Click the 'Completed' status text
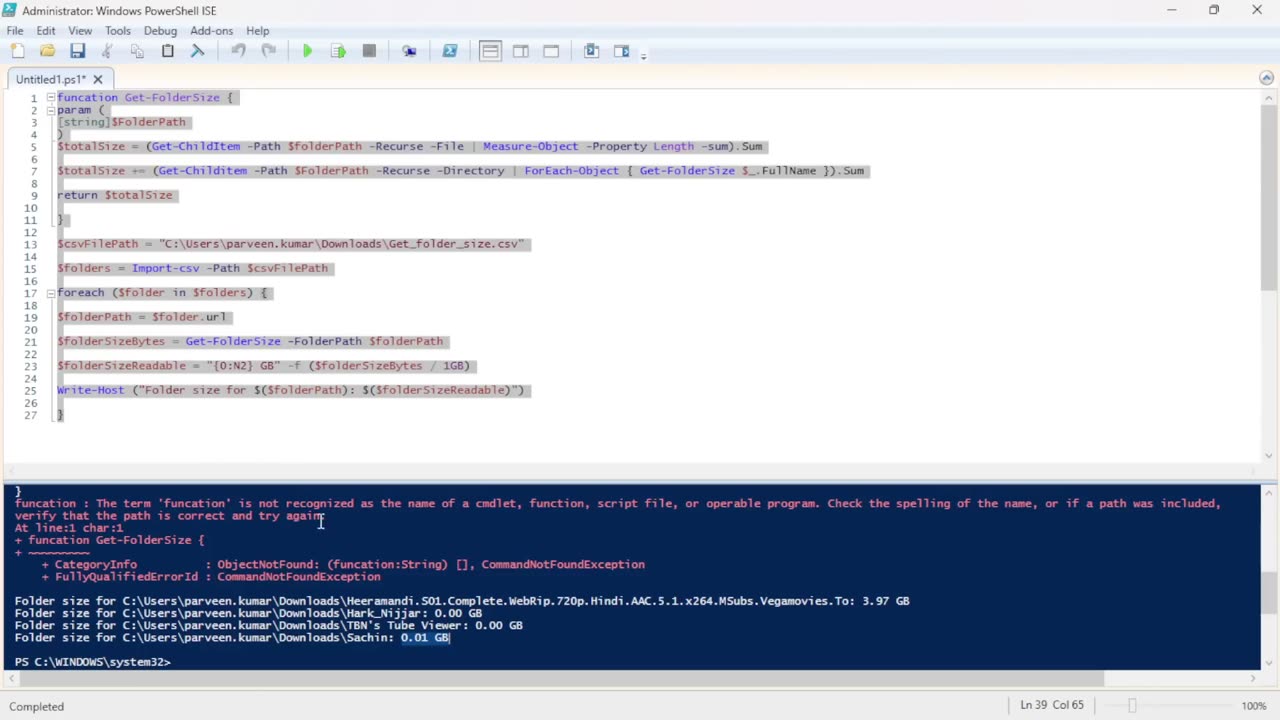Viewport: 1280px width, 720px height. pyautogui.click(x=37, y=706)
